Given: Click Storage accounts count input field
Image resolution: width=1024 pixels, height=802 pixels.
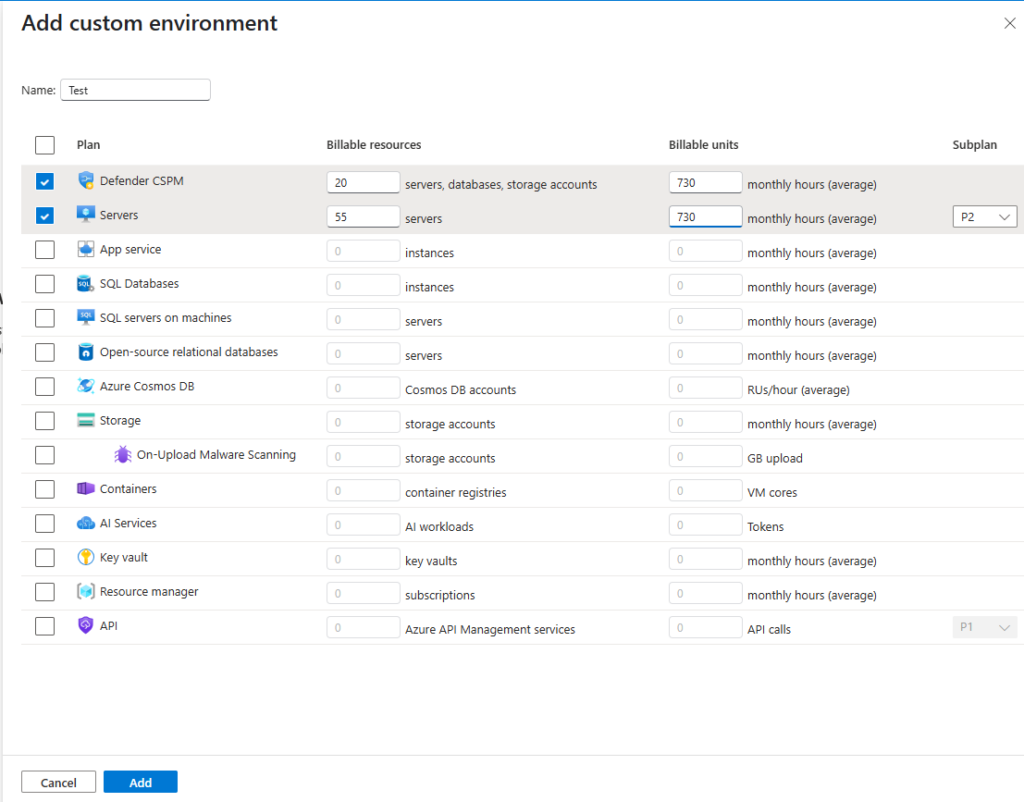Looking at the screenshot, I should pos(363,422).
